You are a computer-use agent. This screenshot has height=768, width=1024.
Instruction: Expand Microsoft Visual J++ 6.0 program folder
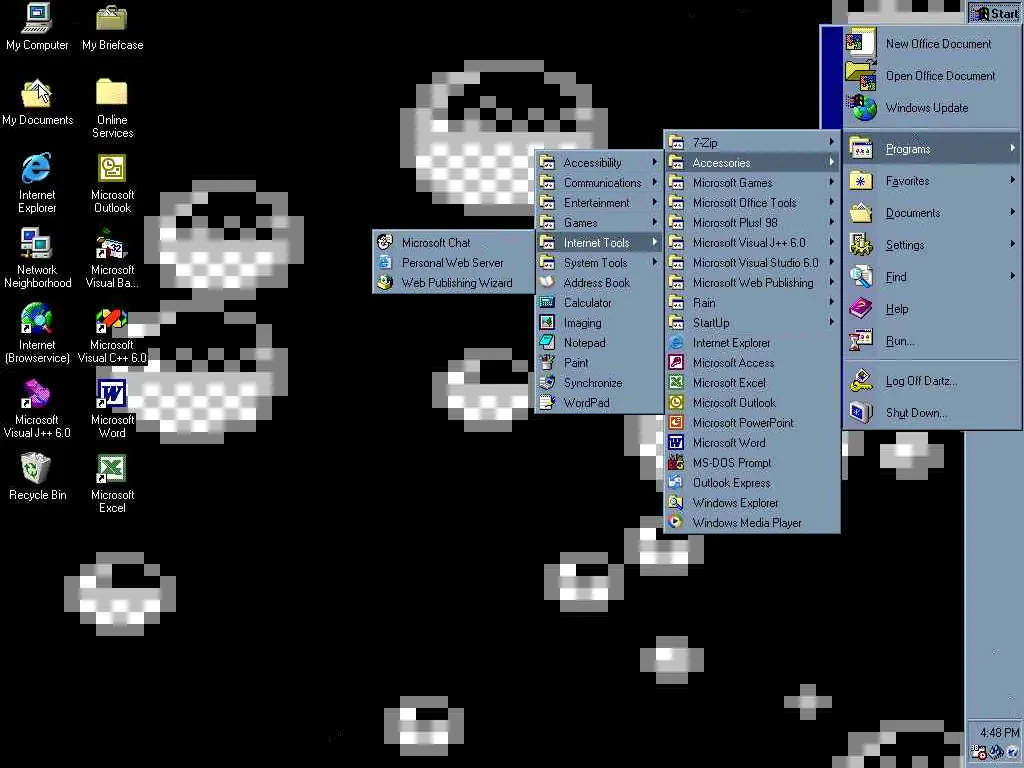752,243
